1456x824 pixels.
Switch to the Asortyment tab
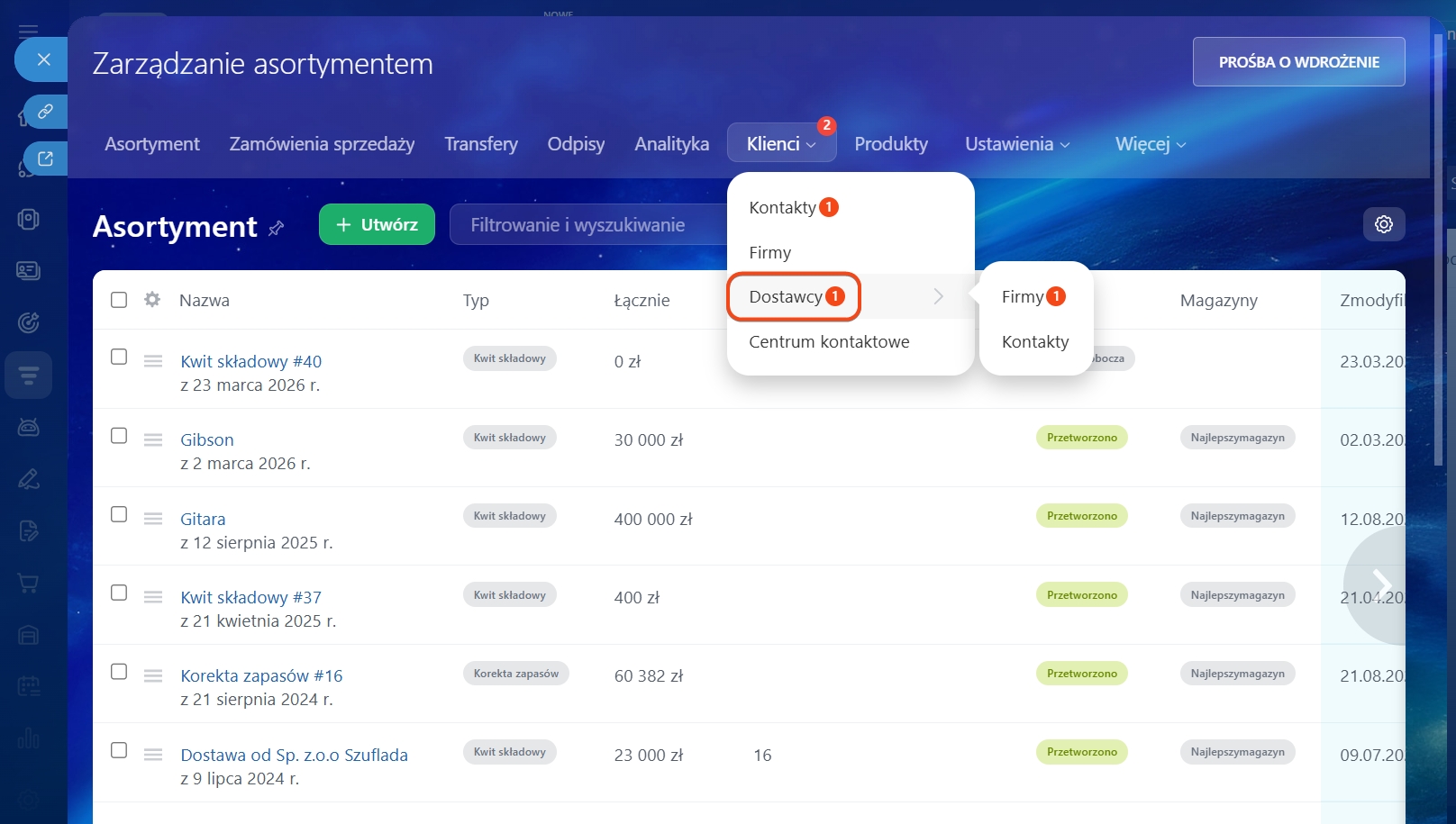pos(152,144)
